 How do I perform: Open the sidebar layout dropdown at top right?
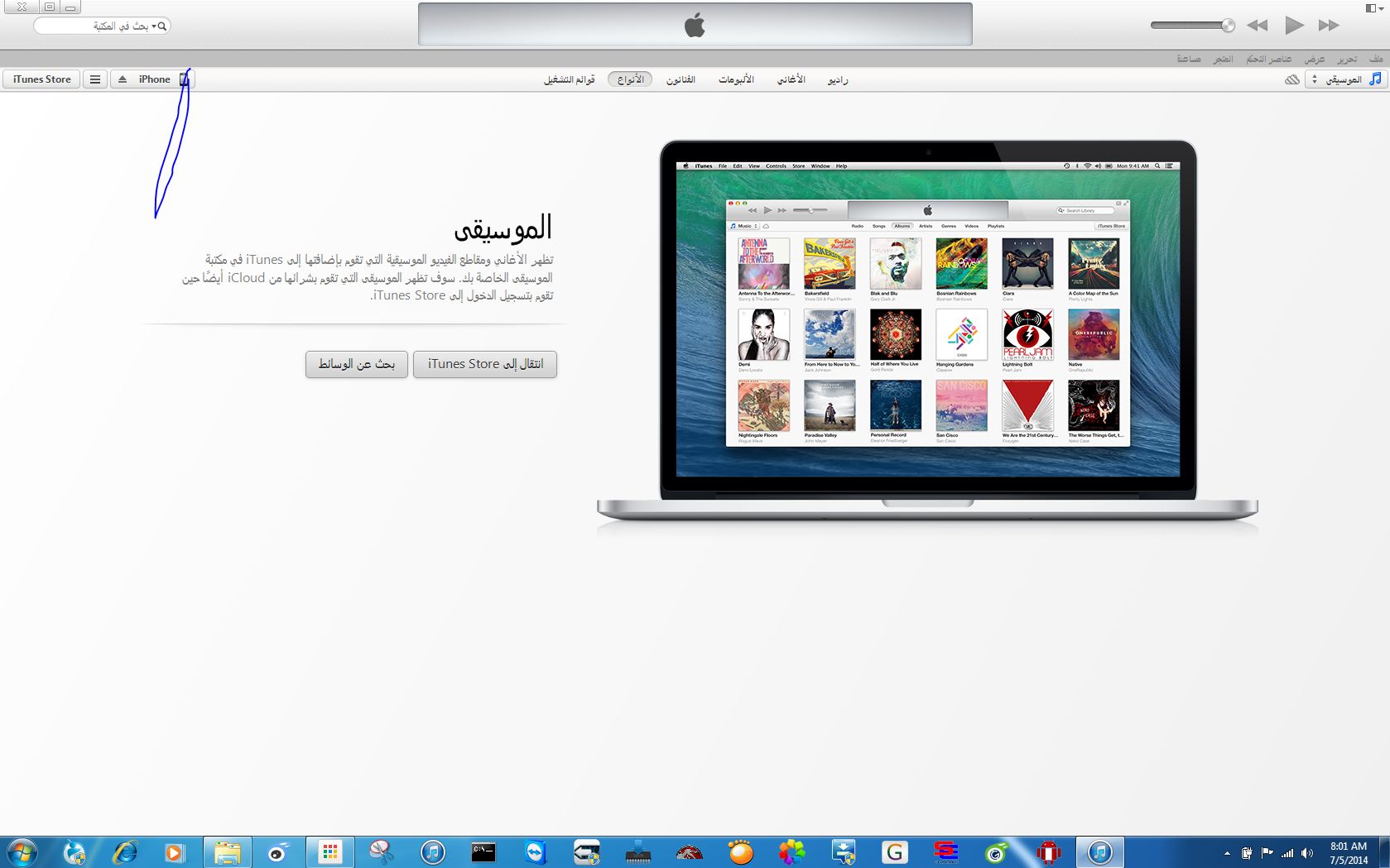[x=1374, y=8]
